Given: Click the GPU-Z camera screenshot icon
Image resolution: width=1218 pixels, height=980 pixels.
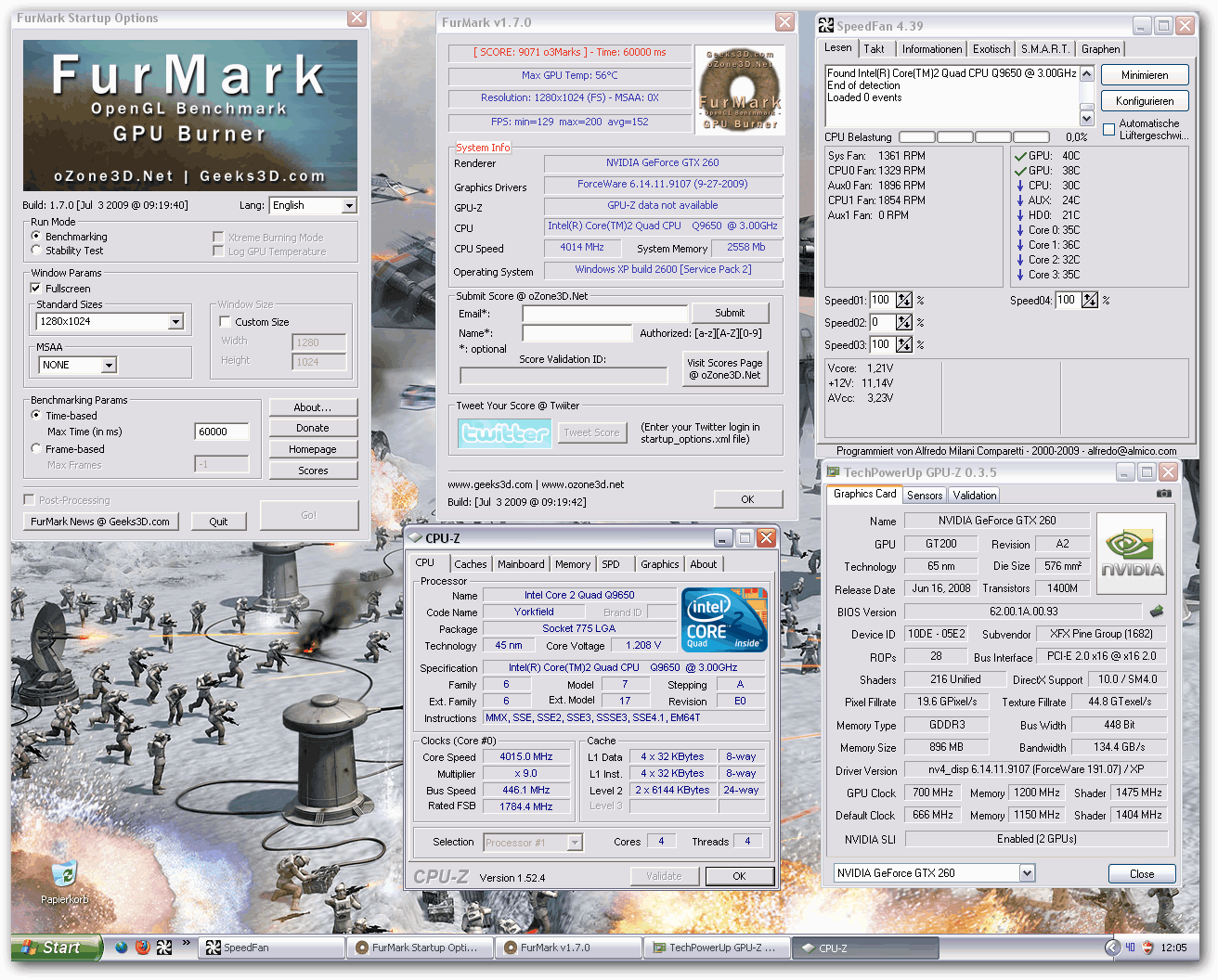Looking at the screenshot, I should point(1163,494).
